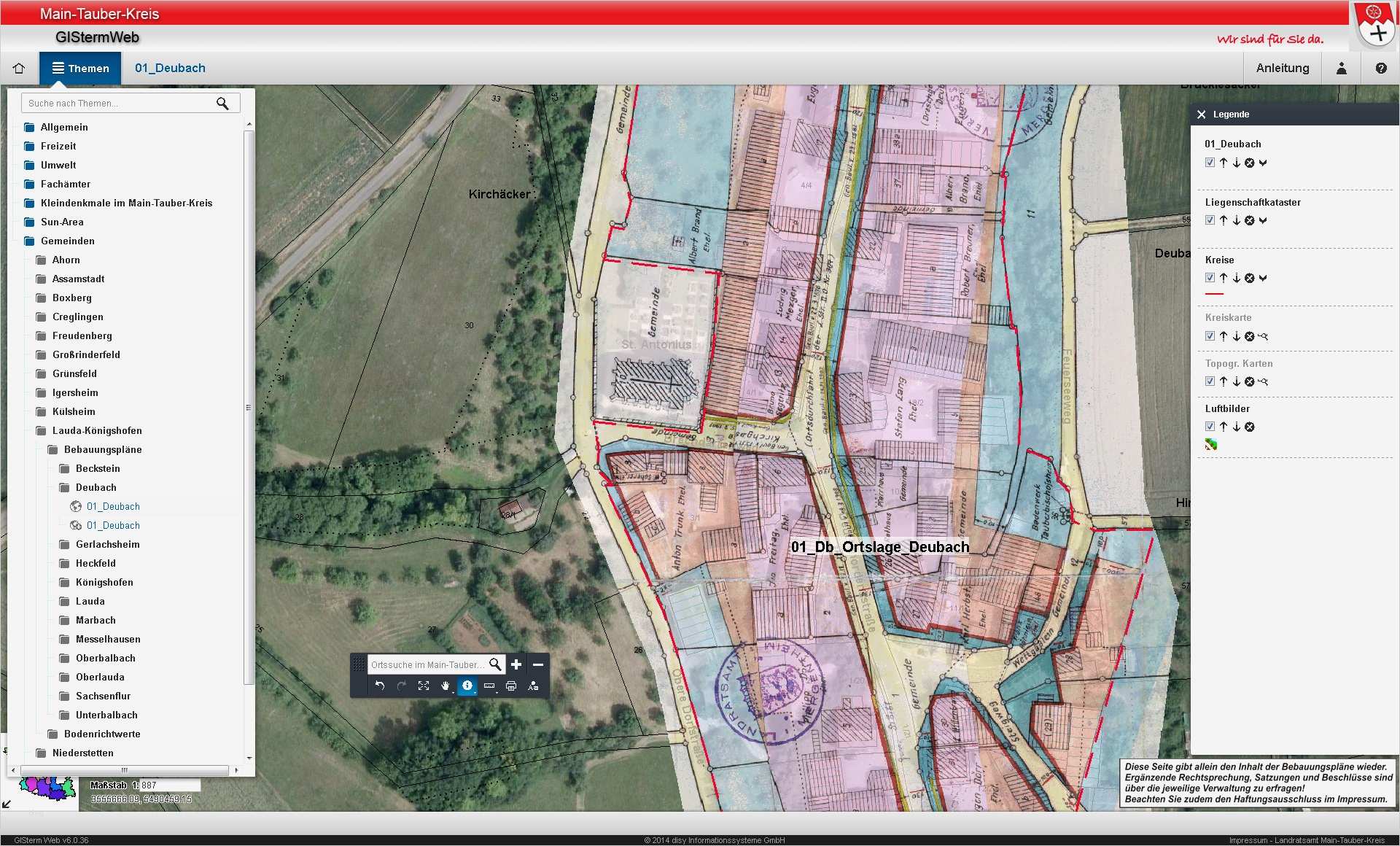1400x846 pixels.
Task: Select the pan hand tool
Action: pyautogui.click(x=445, y=686)
